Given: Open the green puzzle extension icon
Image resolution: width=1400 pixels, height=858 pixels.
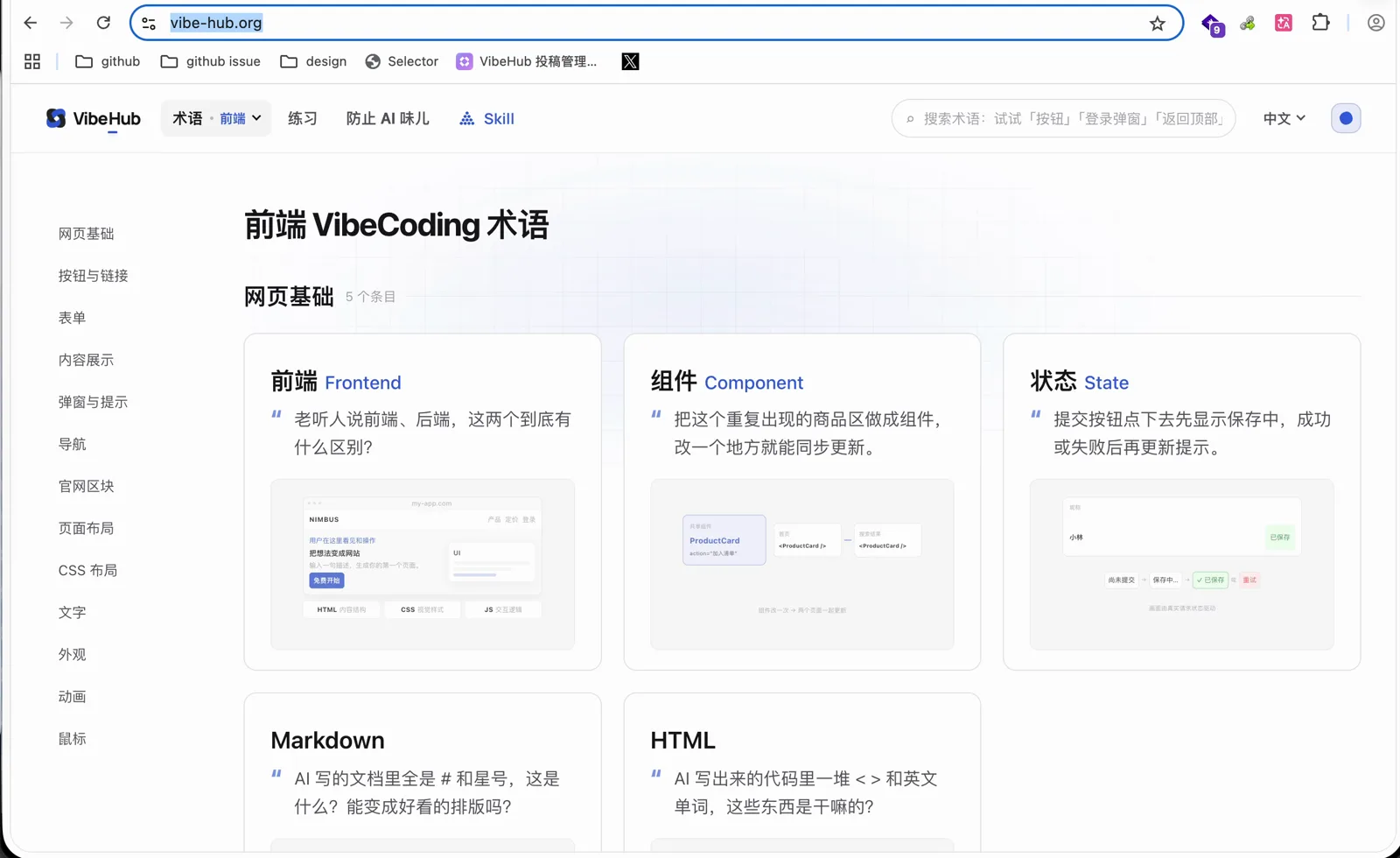Looking at the screenshot, I should [x=1248, y=23].
